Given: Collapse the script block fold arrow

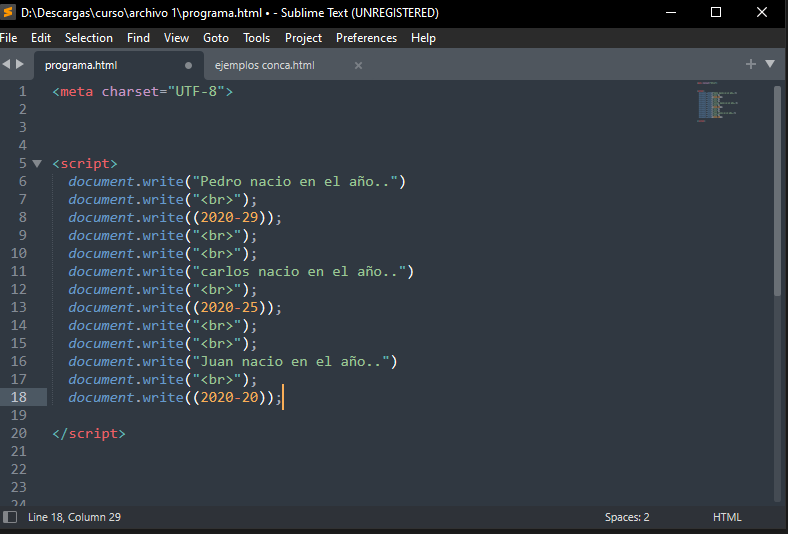Looking at the screenshot, I should point(37,163).
